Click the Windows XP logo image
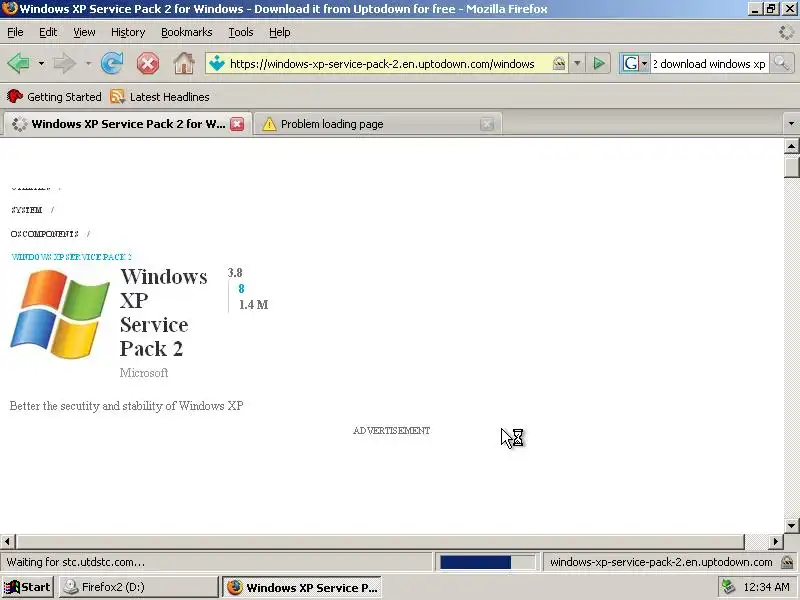The image size is (800, 600). (x=60, y=314)
